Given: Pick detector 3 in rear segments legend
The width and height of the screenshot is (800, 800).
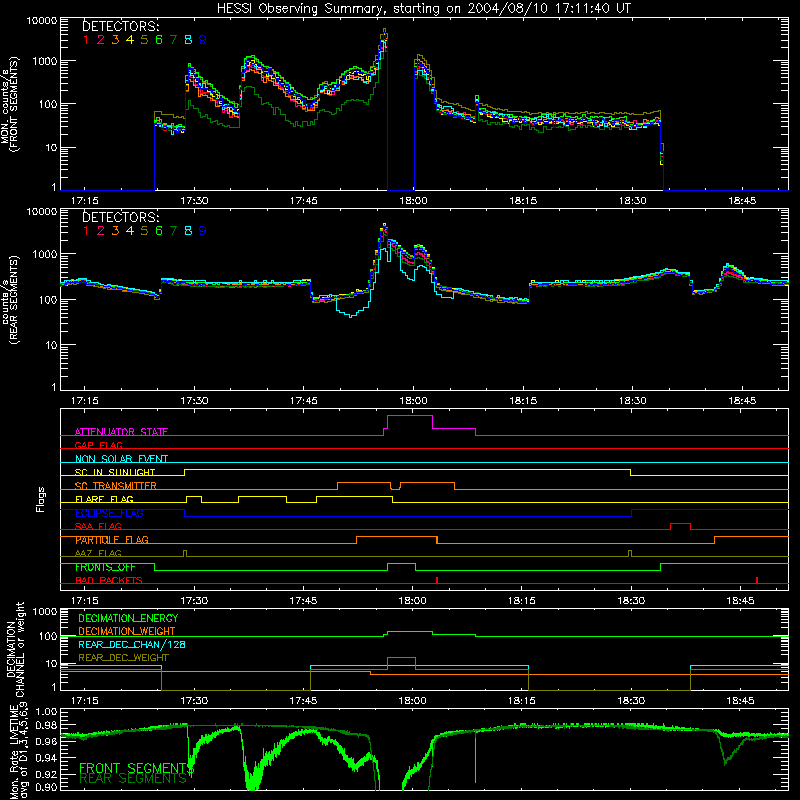Looking at the screenshot, I should coord(115,231).
